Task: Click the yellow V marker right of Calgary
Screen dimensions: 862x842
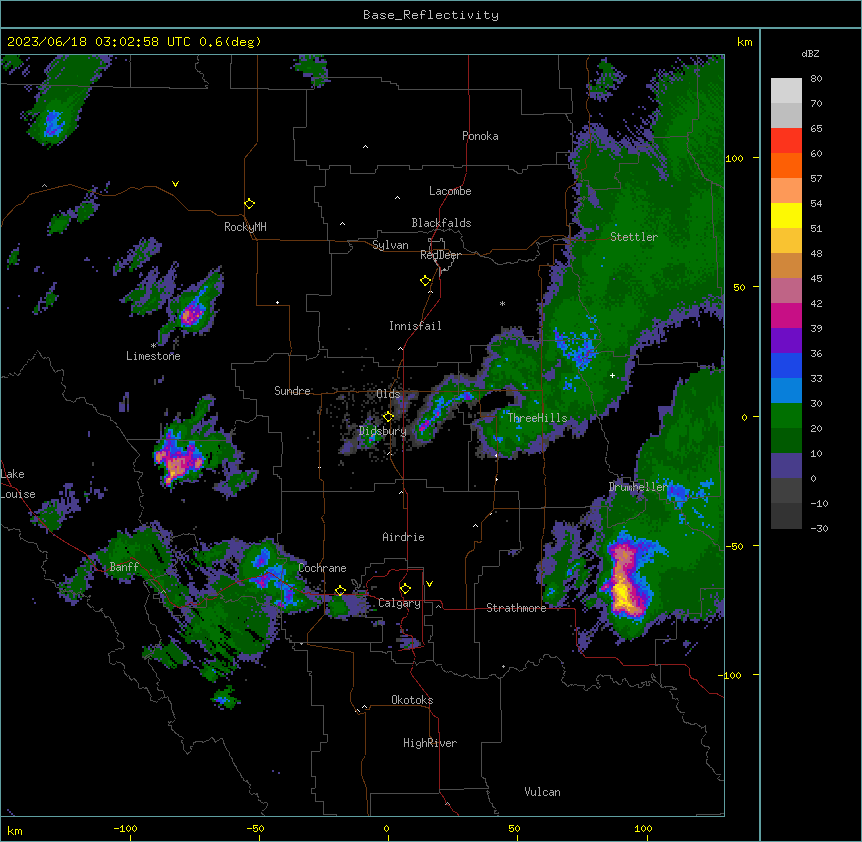Action: (429, 584)
